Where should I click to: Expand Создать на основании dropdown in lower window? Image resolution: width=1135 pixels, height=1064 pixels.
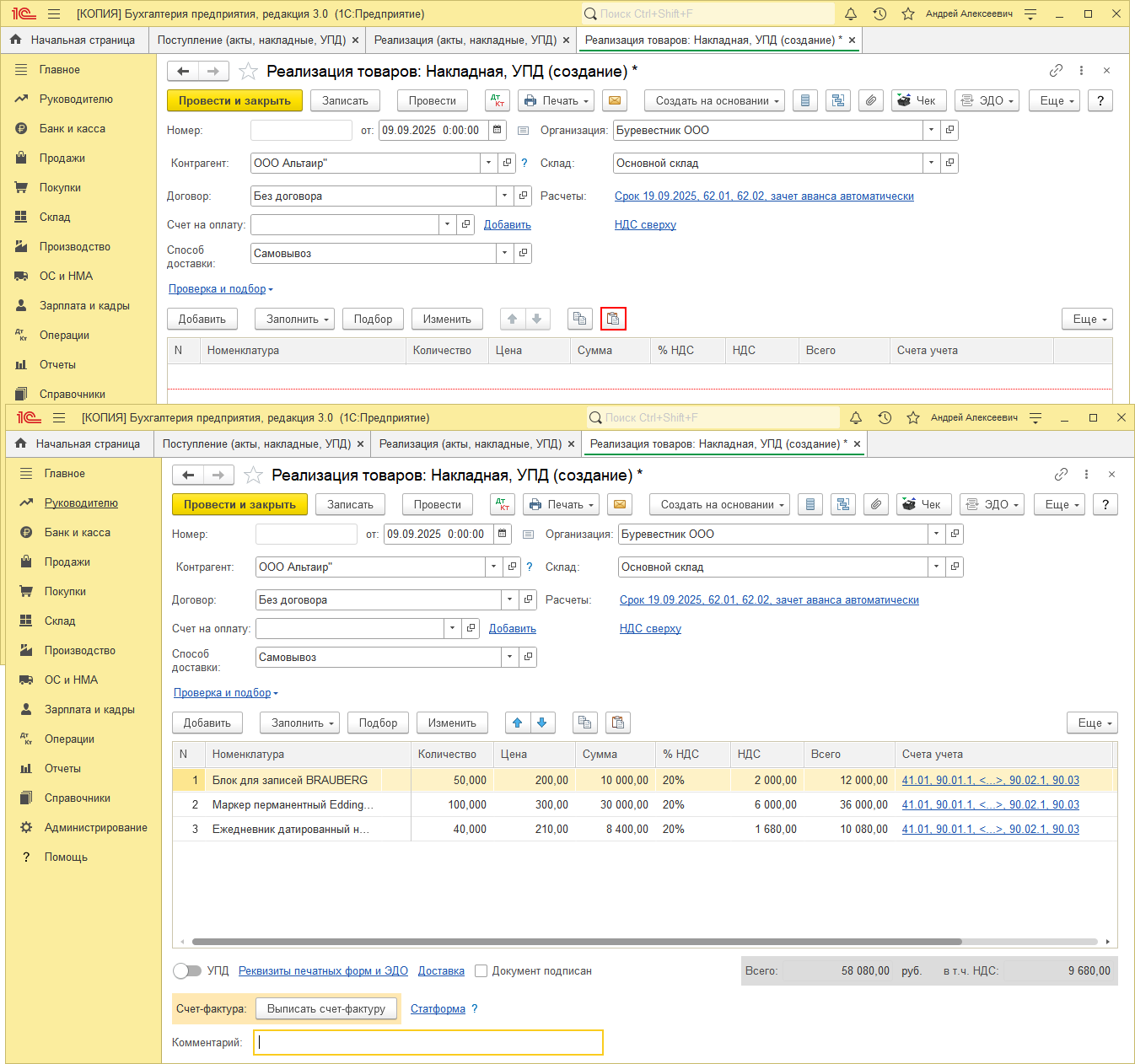(719, 504)
